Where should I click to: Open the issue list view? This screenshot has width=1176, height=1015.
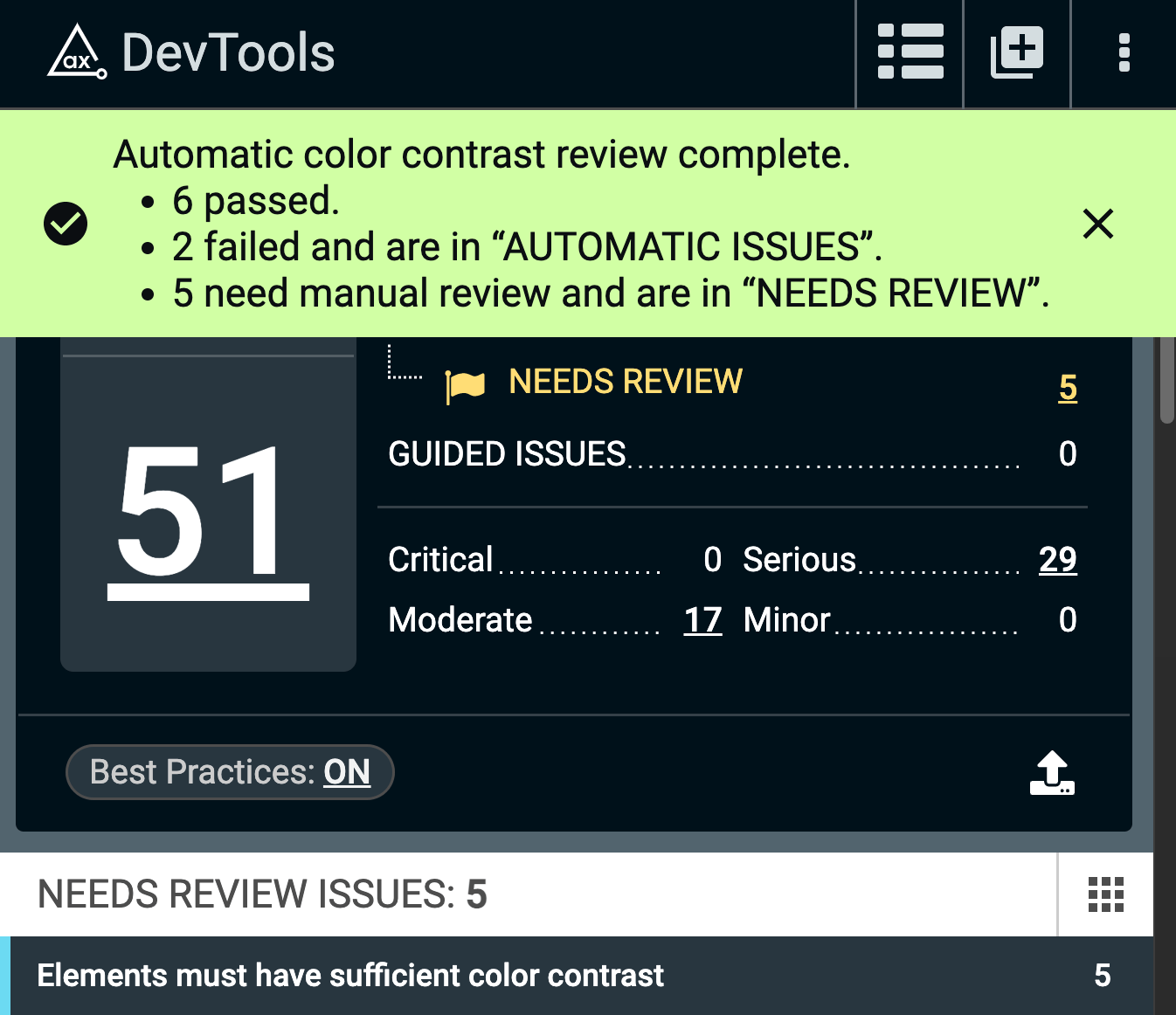coord(909,52)
